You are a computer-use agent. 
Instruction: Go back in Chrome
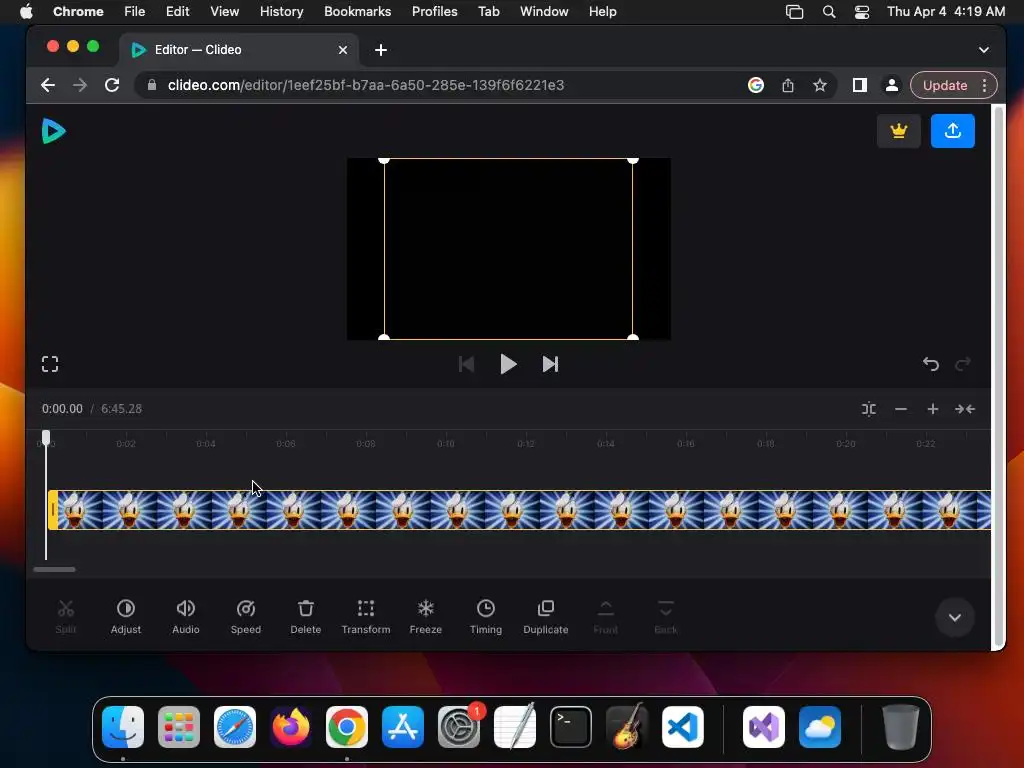click(48, 86)
